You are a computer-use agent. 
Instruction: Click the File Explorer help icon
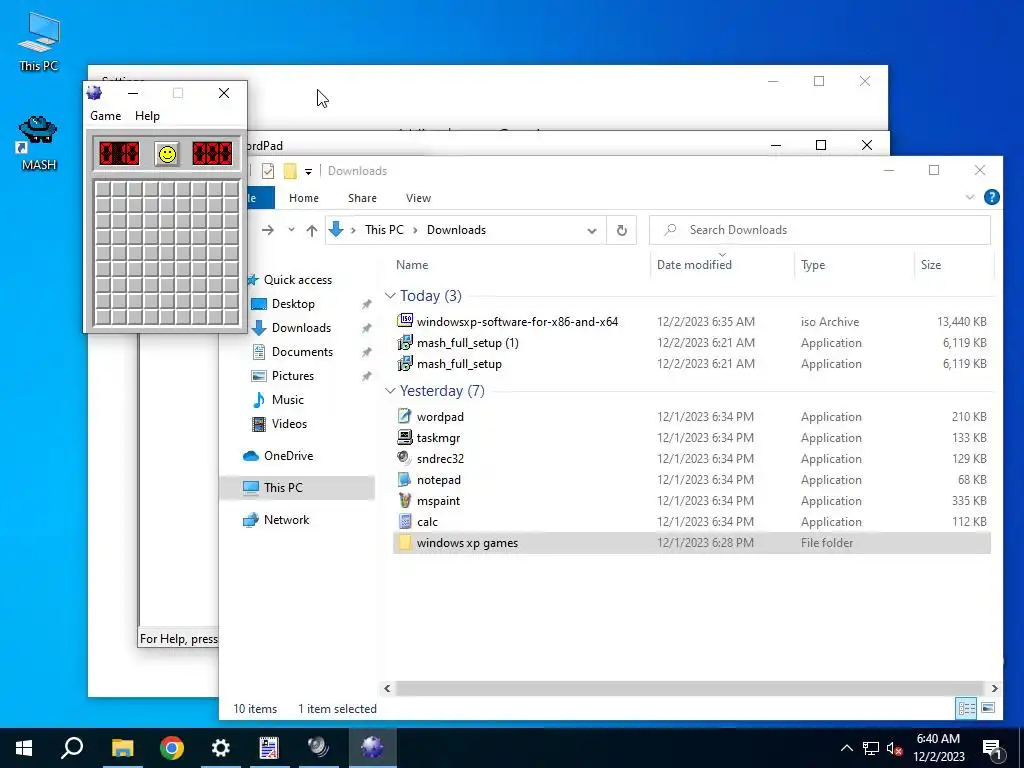click(x=991, y=197)
